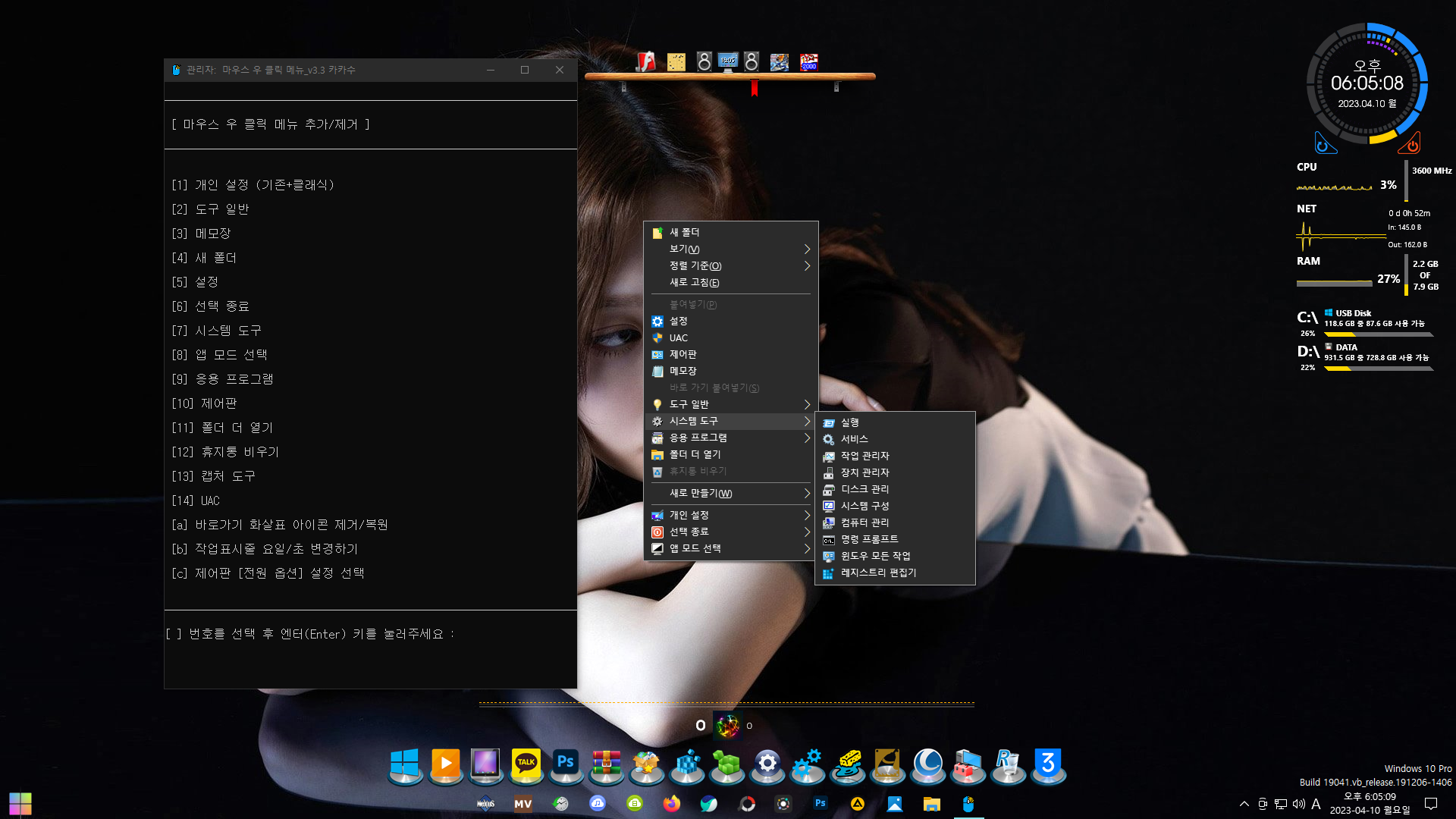The width and height of the screenshot is (1456, 819).
Task: Launch Photoshop from the large dock
Action: click(566, 764)
